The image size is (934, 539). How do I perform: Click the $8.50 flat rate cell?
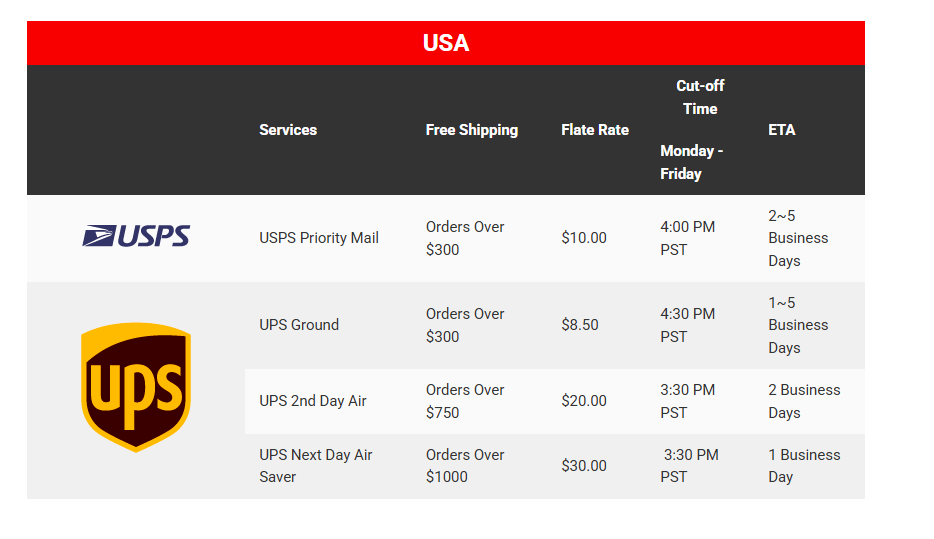(x=580, y=325)
